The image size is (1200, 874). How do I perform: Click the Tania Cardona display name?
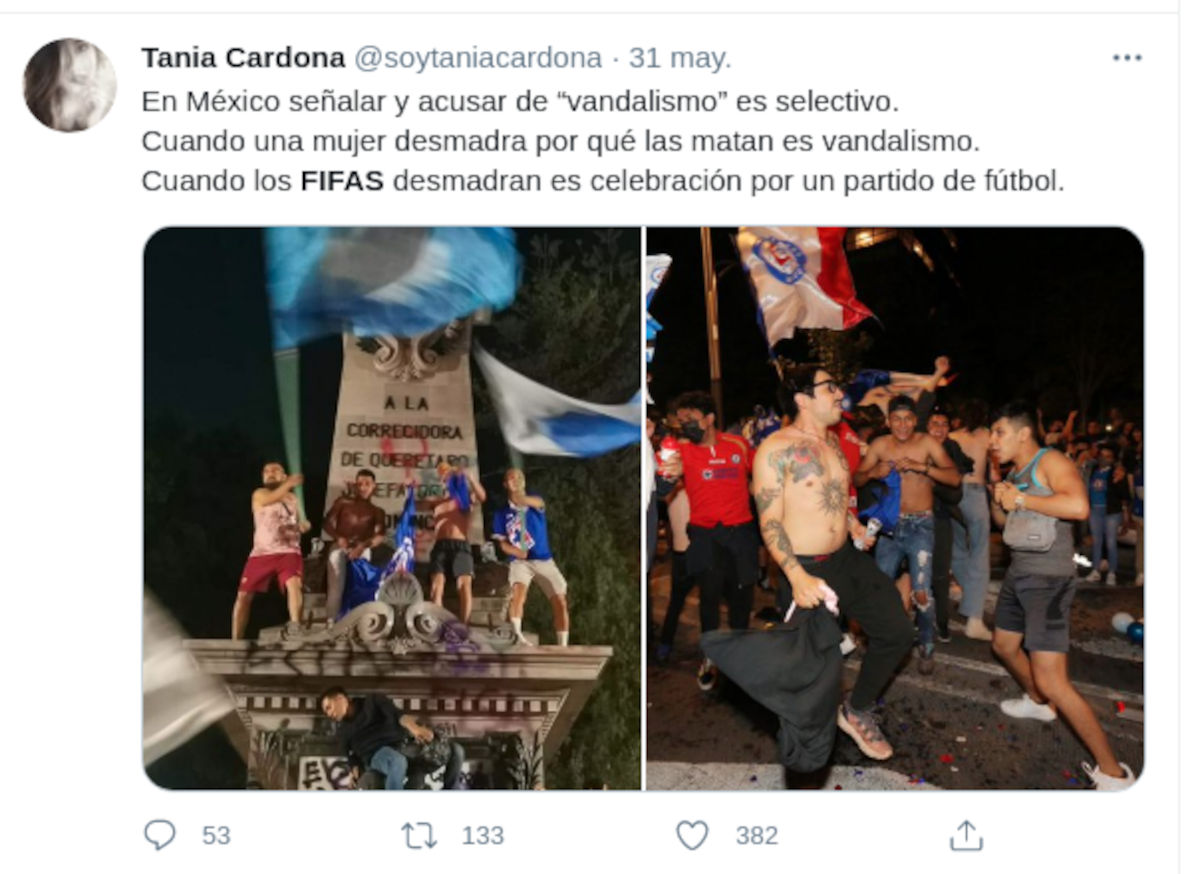coord(243,58)
